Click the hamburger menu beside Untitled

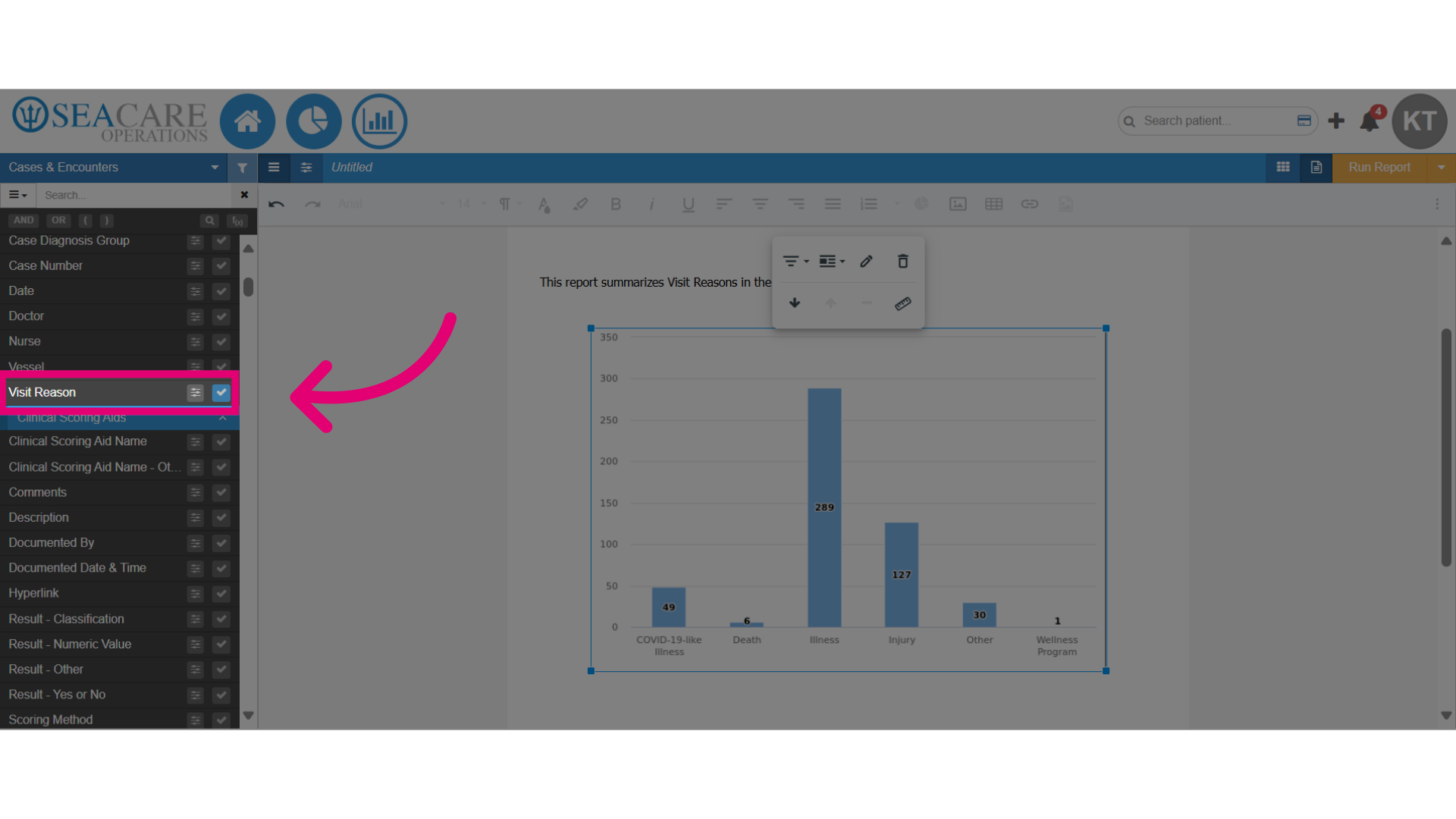coord(274,168)
